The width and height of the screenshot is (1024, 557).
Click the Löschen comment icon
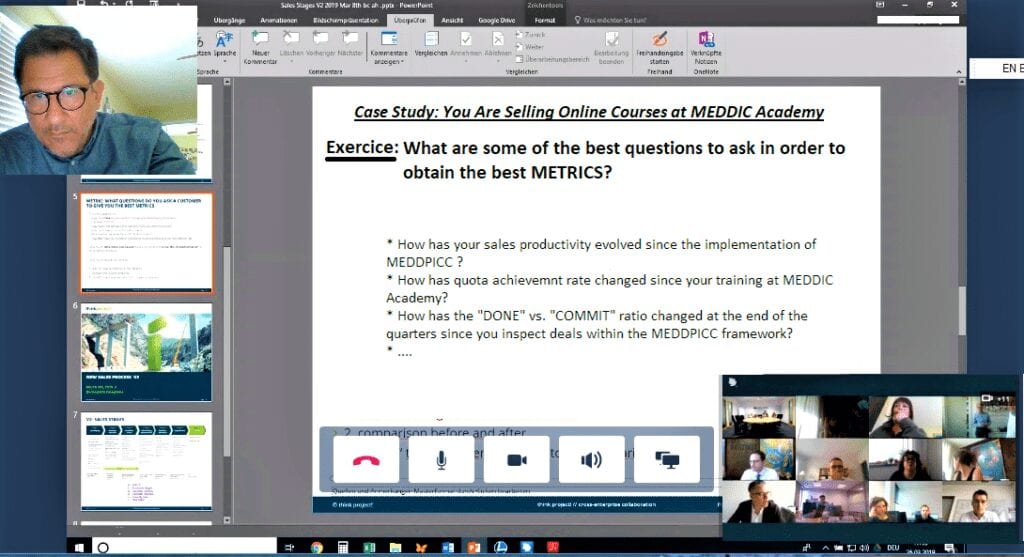tap(291, 39)
